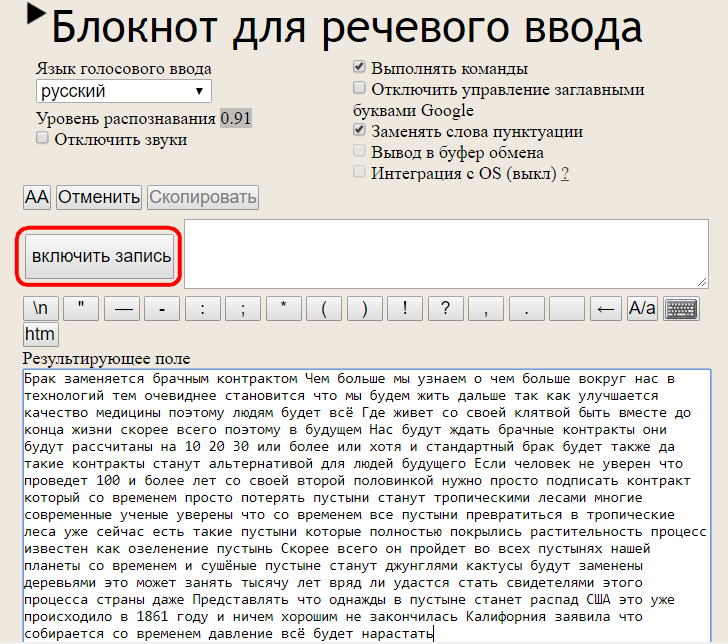Insert a newline with the \n button

(41, 309)
